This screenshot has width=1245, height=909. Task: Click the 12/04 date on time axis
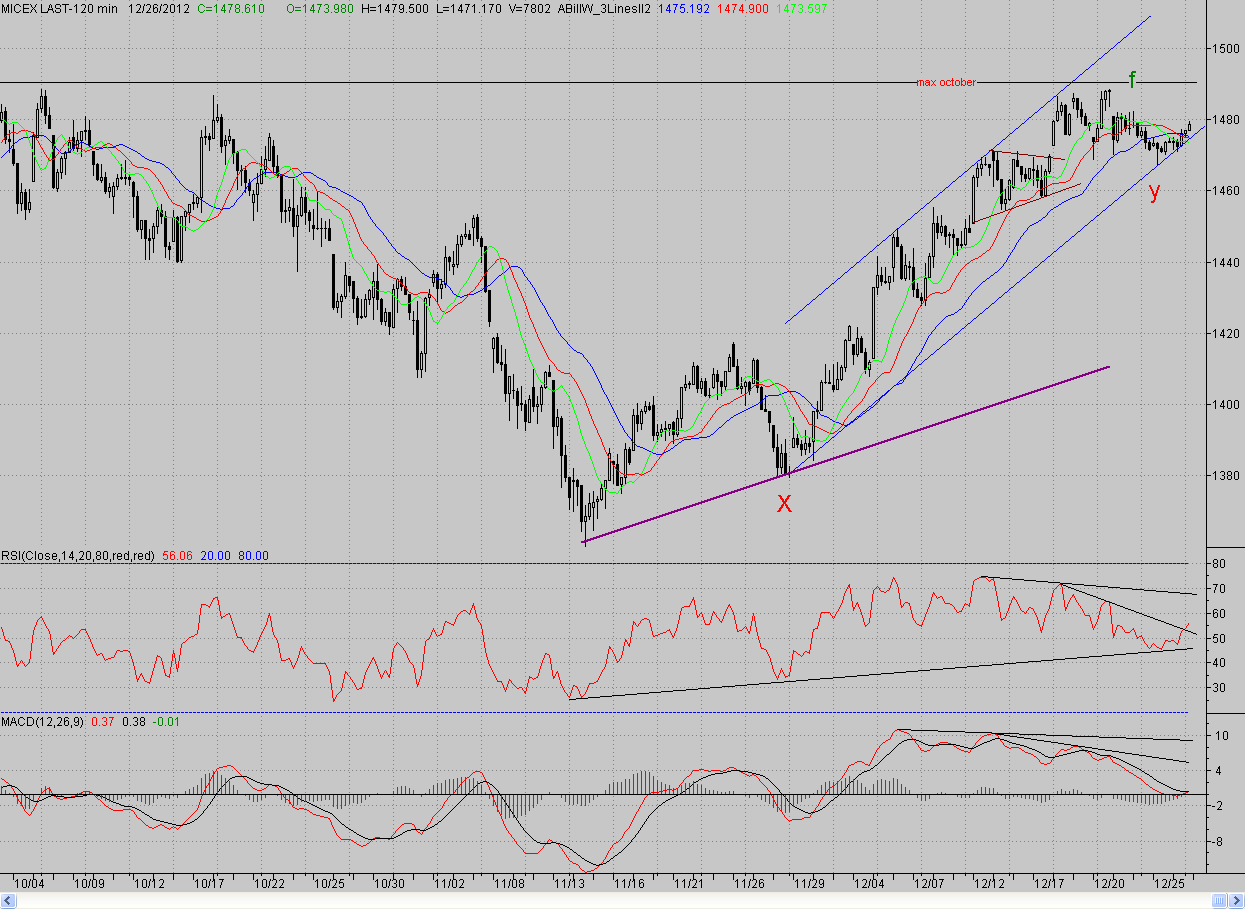[869, 884]
